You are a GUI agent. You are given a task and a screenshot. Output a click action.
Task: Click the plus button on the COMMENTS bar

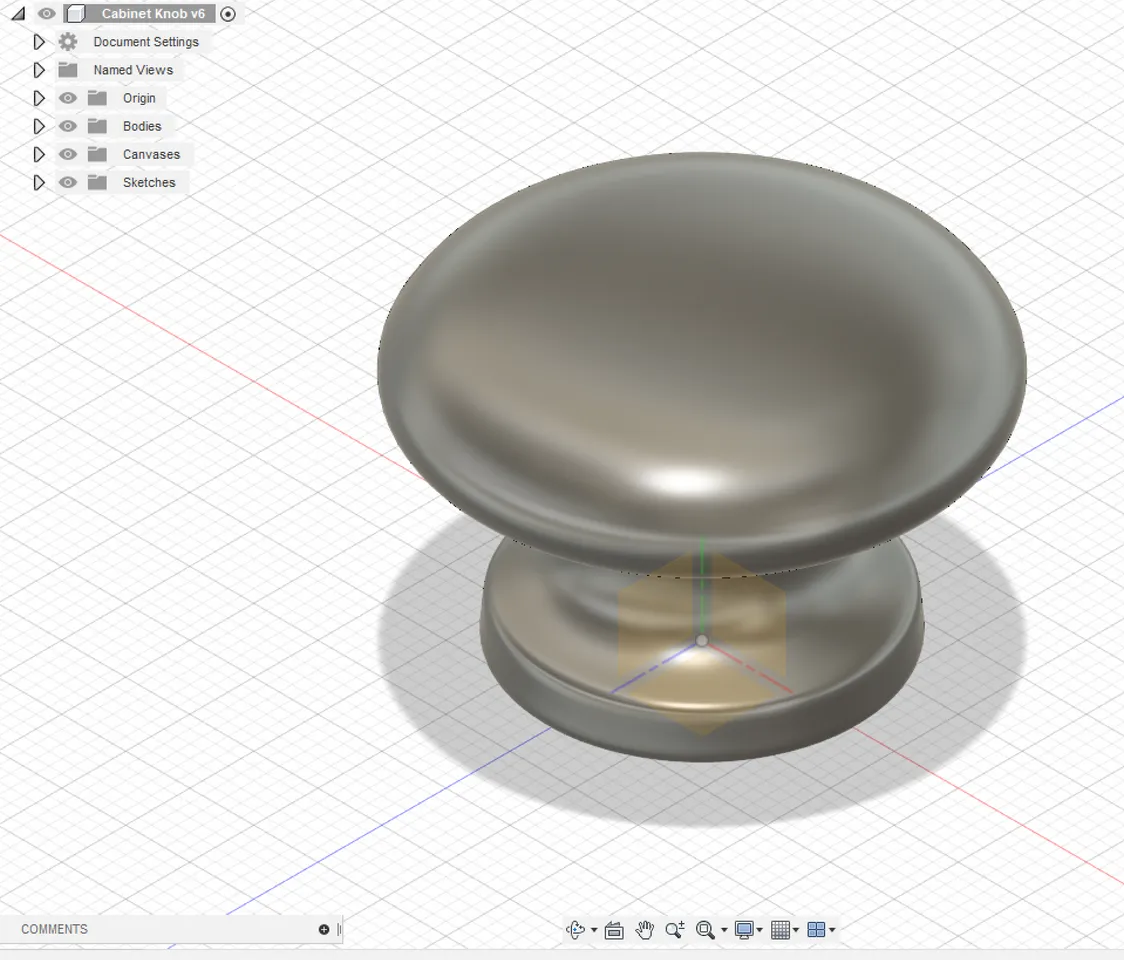(324, 929)
